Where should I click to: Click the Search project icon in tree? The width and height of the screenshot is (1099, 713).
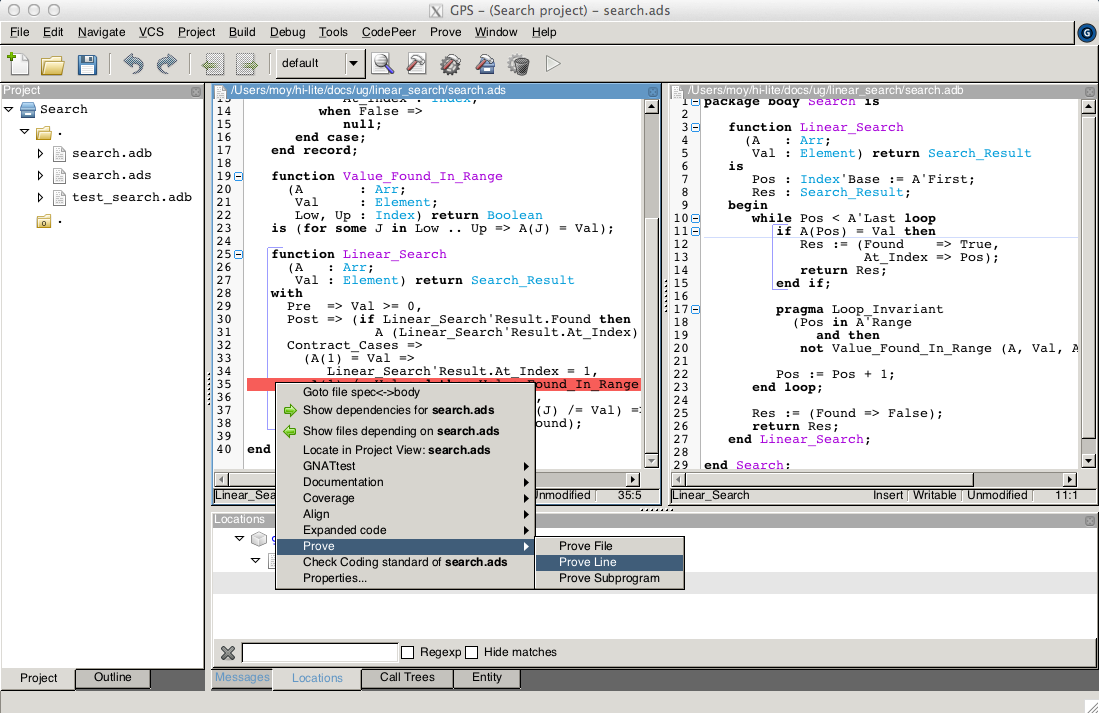tap(28, 109)
